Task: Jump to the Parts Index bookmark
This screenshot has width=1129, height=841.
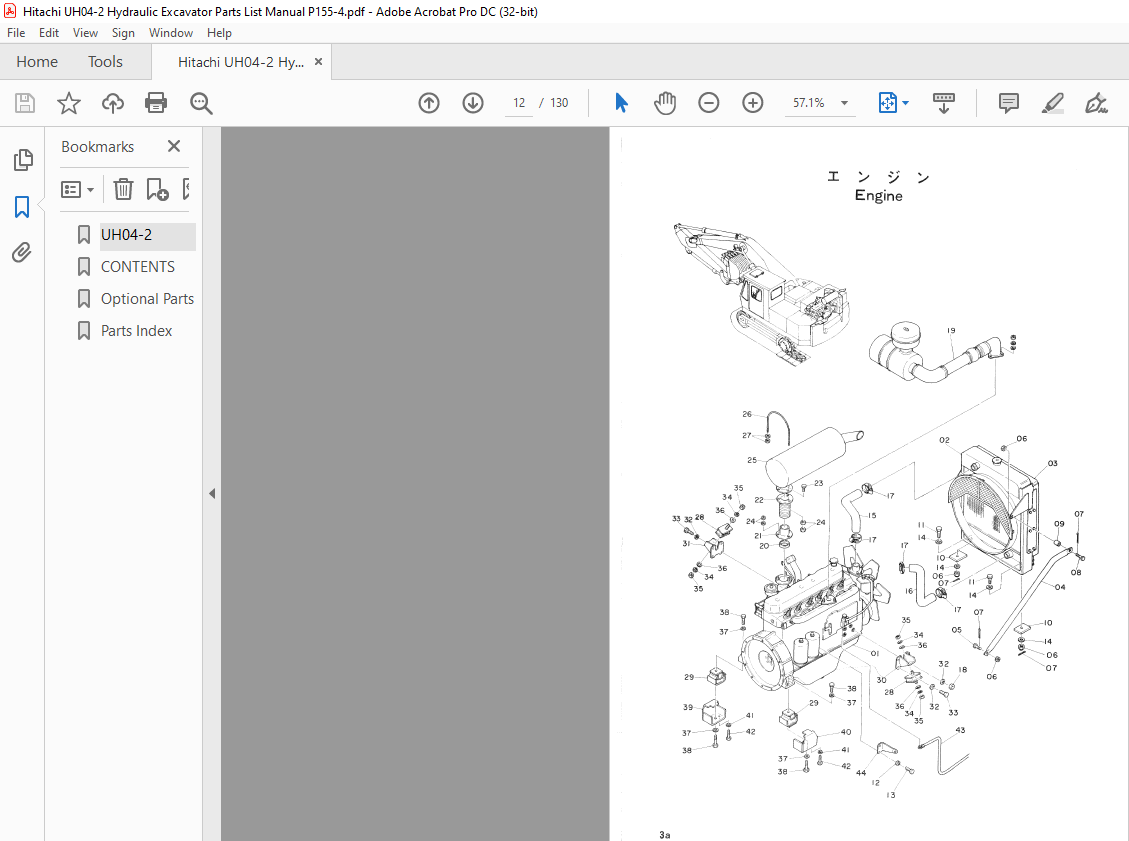Action: (x=136, y=331)
